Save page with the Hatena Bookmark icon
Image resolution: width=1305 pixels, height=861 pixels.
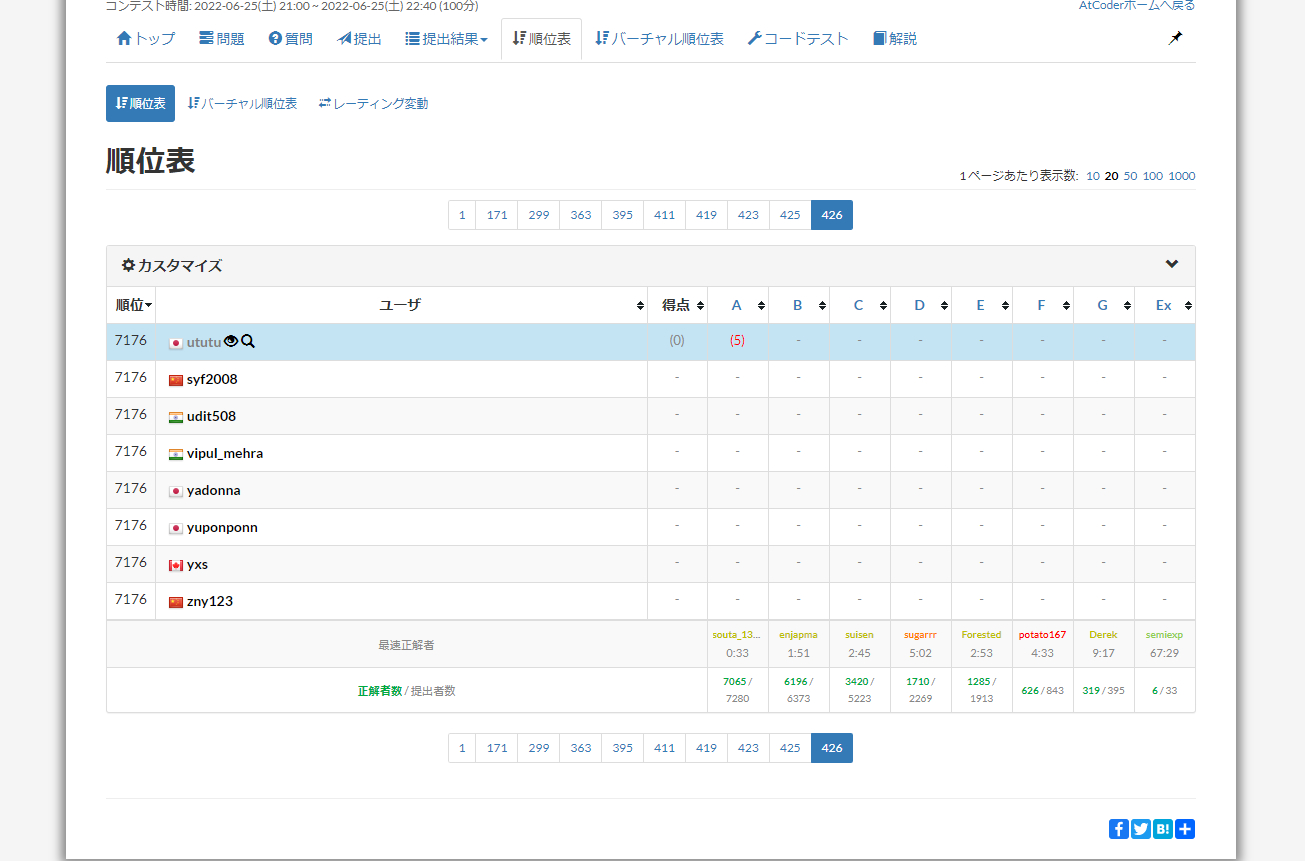1162,828
